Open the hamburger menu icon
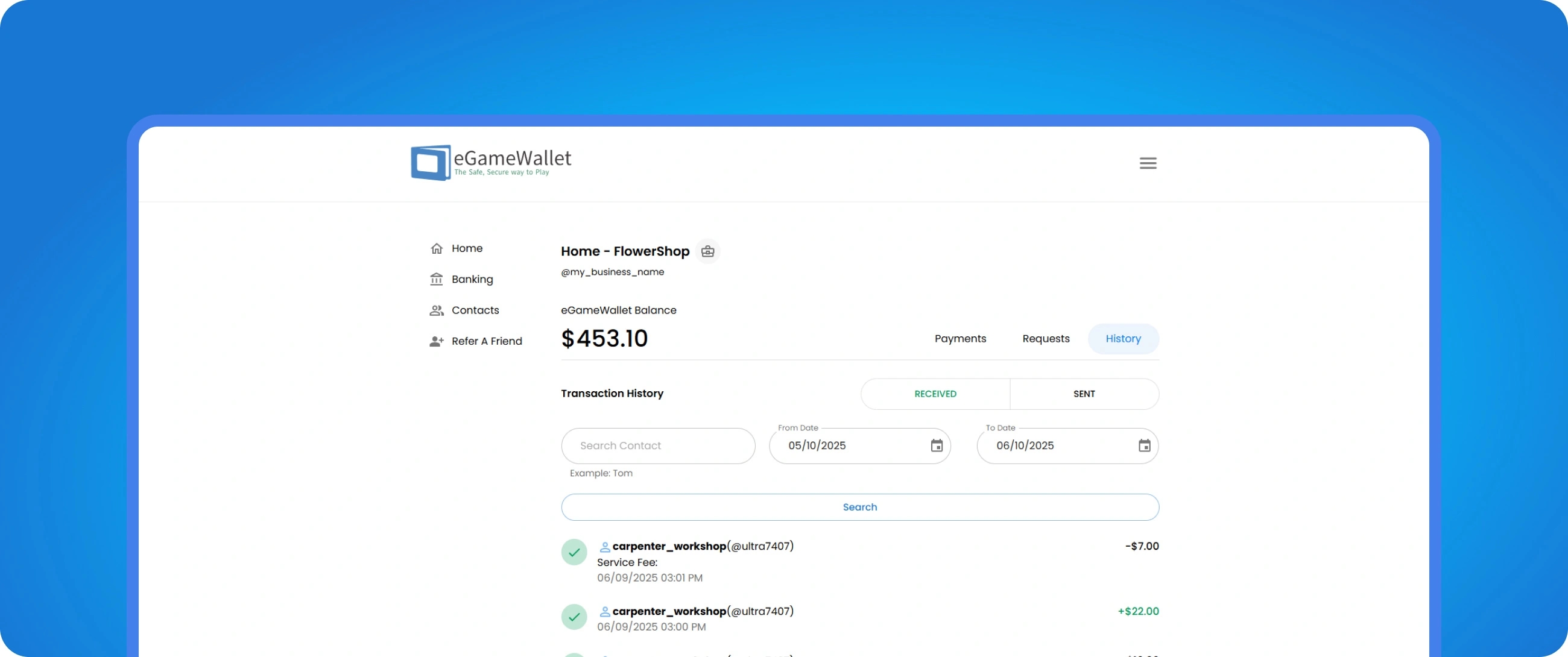The width and height of the screenshot is (1568, 657). point(1148,163)
